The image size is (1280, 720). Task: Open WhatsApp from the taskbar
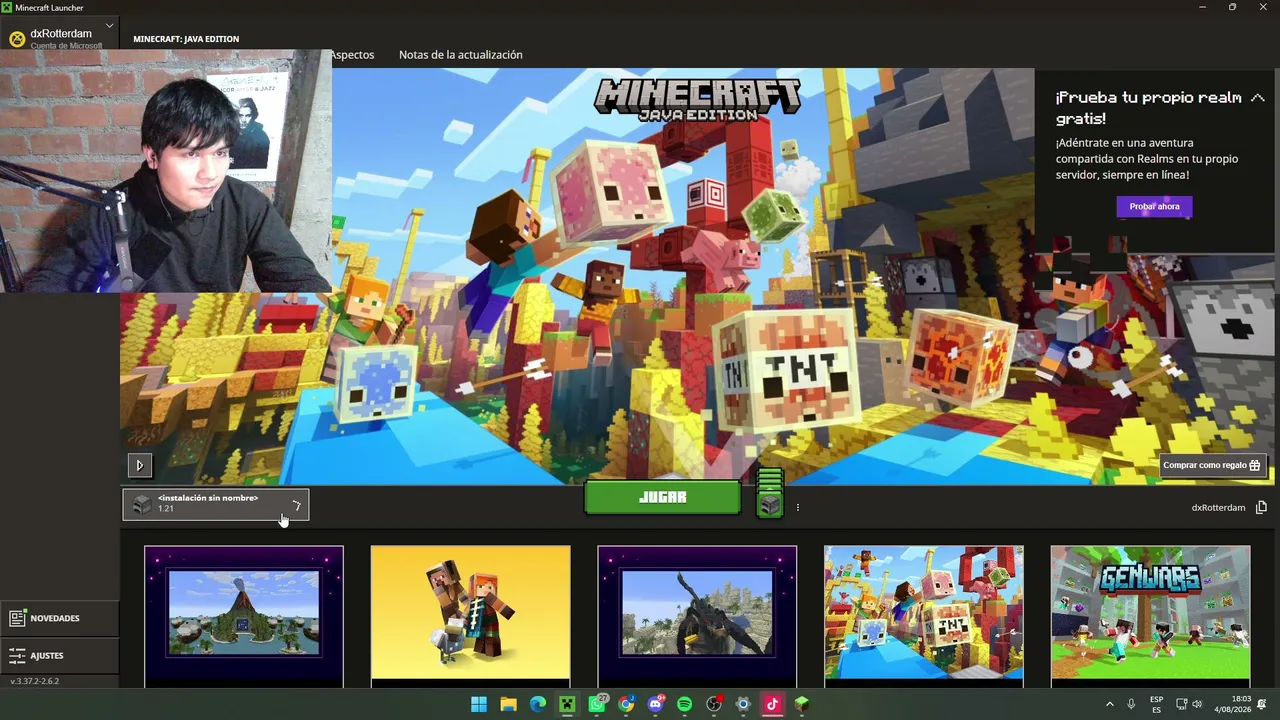point(597,704)
